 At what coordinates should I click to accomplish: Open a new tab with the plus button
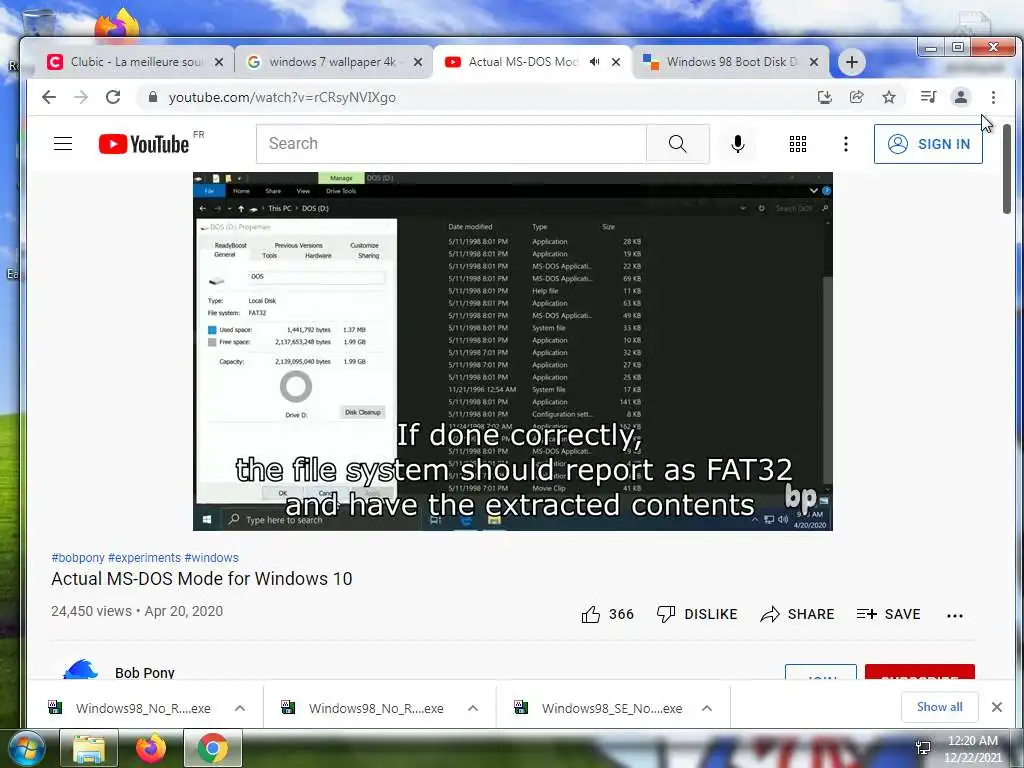(x=852, y=62)
